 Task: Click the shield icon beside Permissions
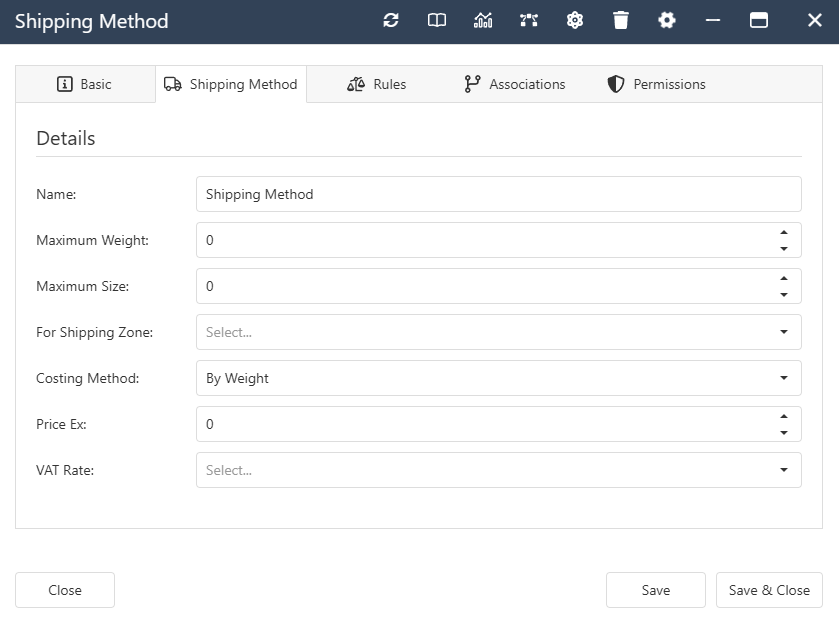pos(613,84)
